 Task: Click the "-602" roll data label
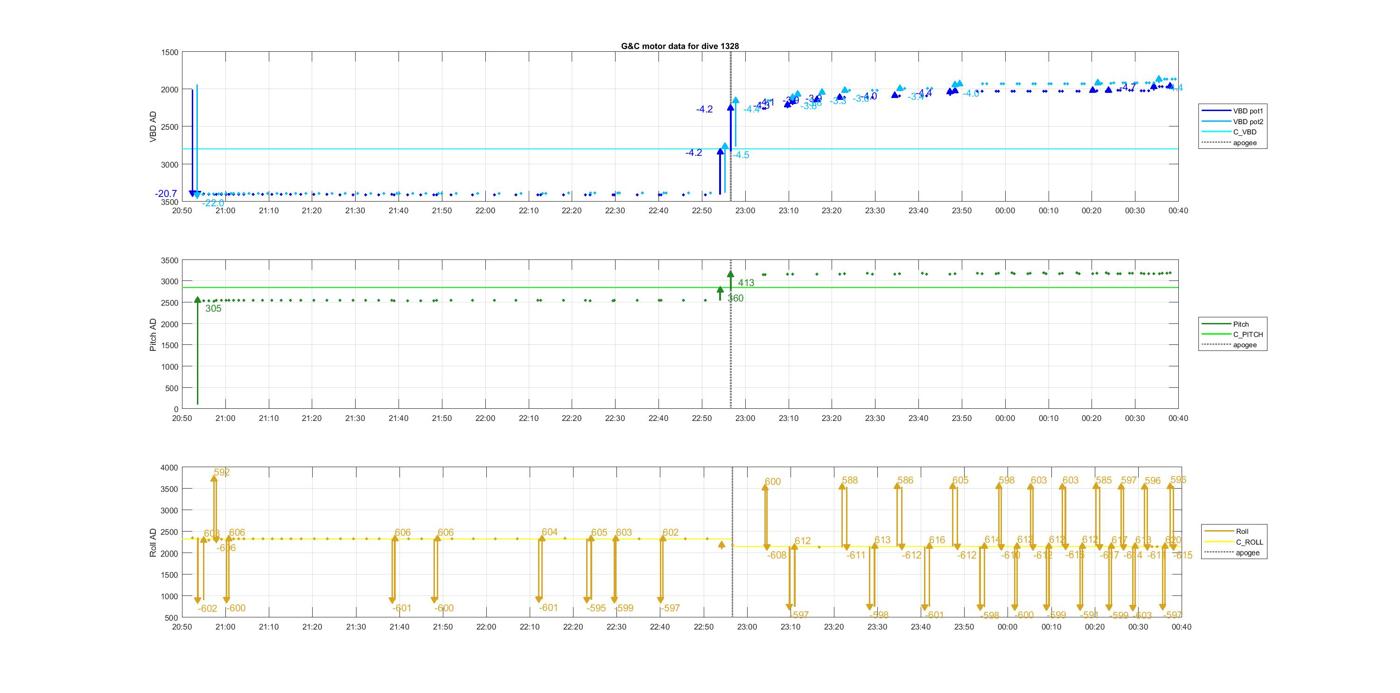pyautogui.click(x=207, y=608)
